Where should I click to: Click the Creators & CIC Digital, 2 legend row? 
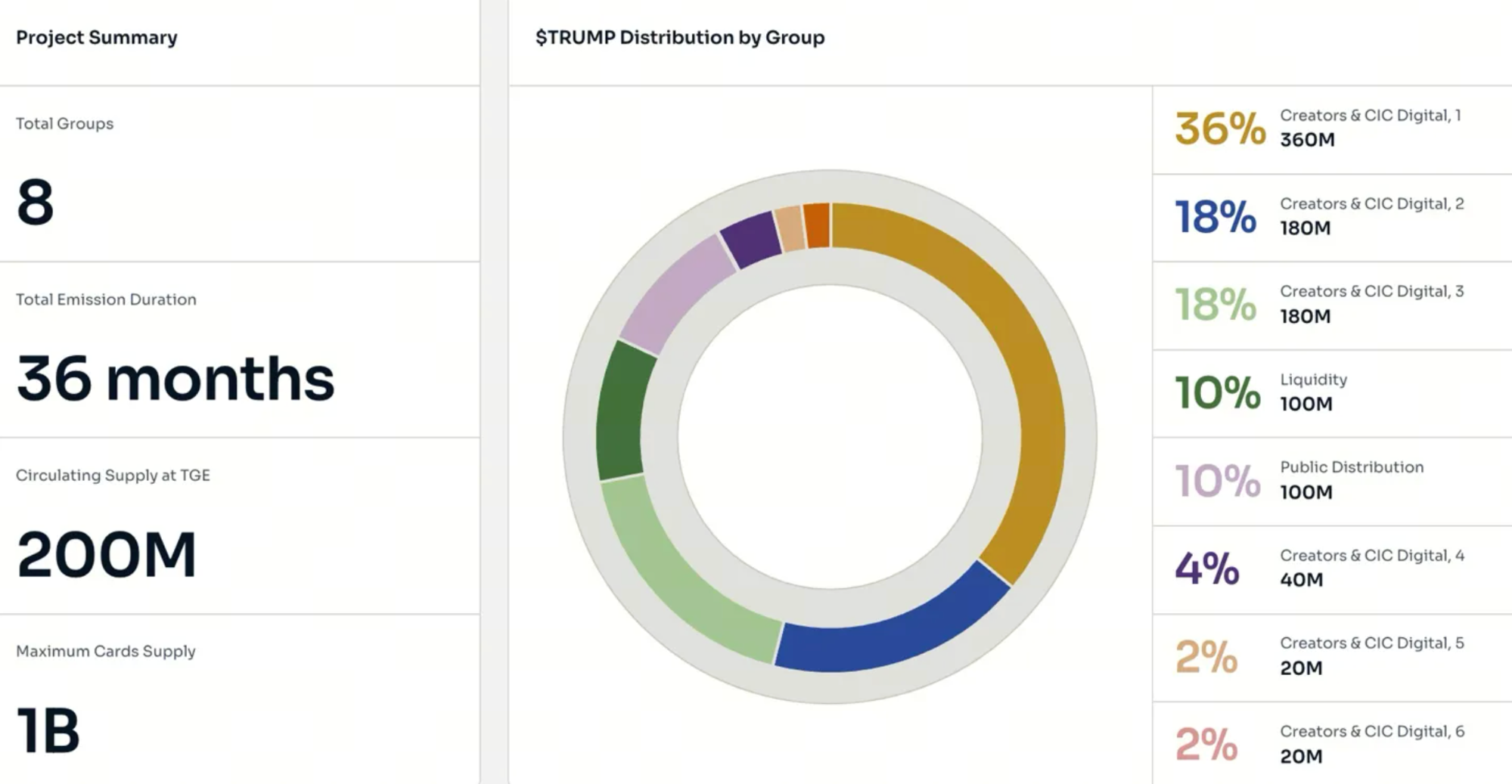pos(1331,217)
